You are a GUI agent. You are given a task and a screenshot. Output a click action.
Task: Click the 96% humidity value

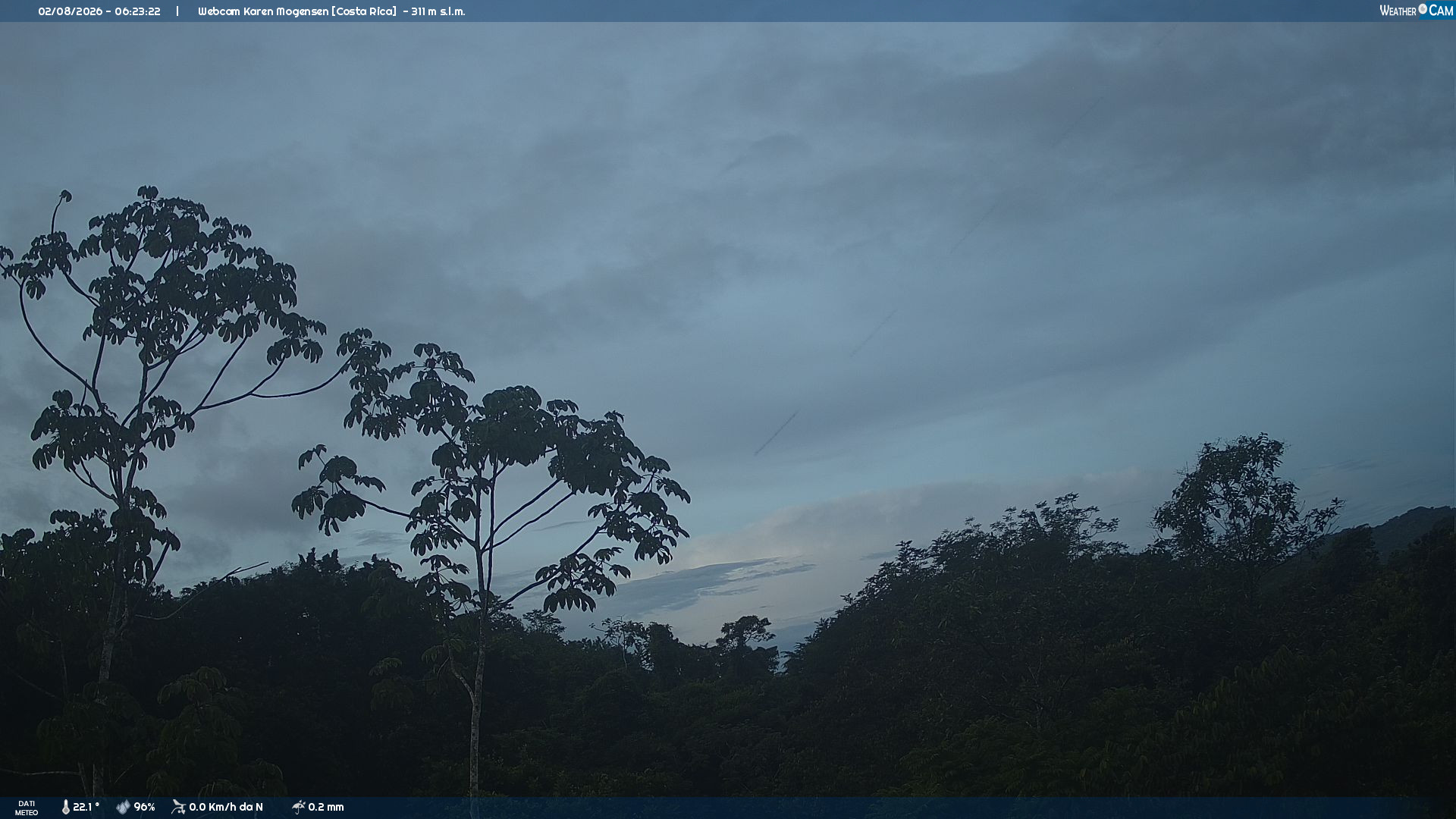(x=144, y=808)
